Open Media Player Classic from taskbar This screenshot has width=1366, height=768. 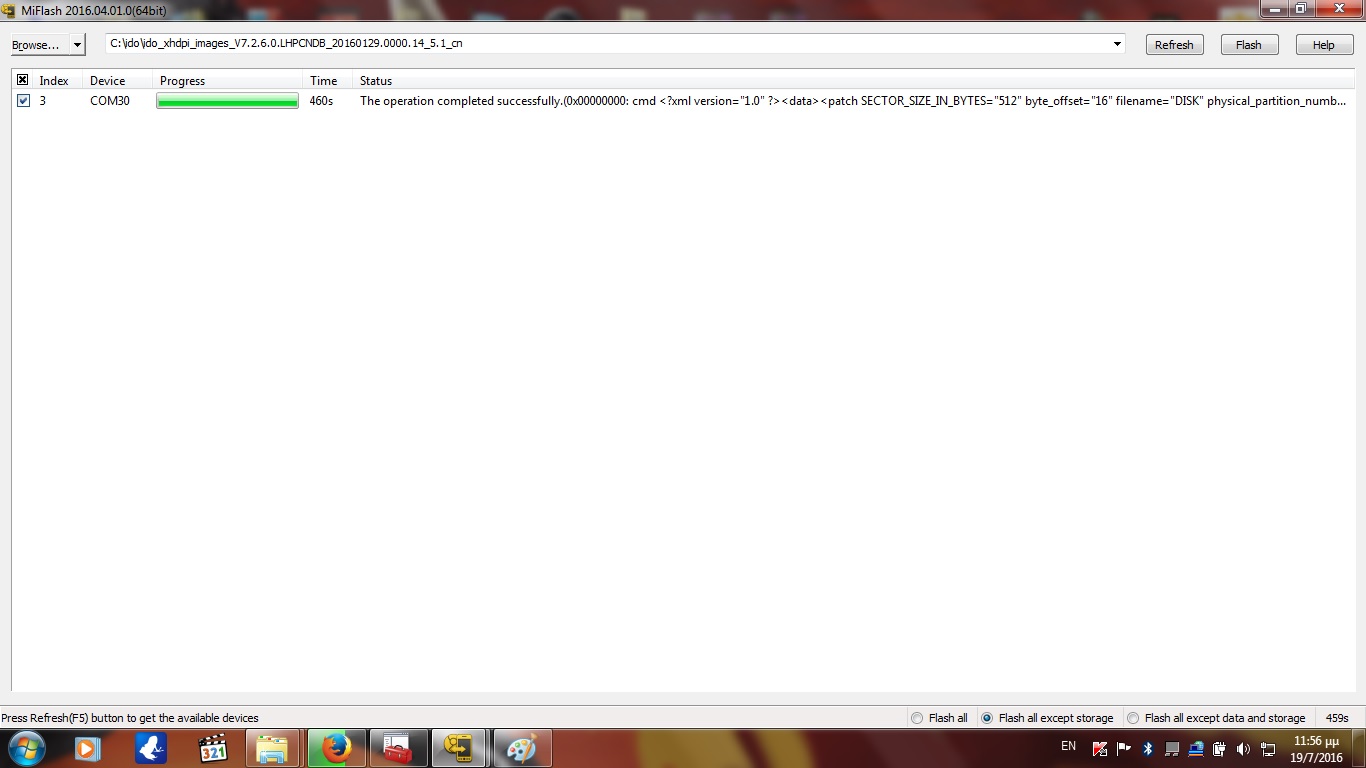[x=213, y=748]
